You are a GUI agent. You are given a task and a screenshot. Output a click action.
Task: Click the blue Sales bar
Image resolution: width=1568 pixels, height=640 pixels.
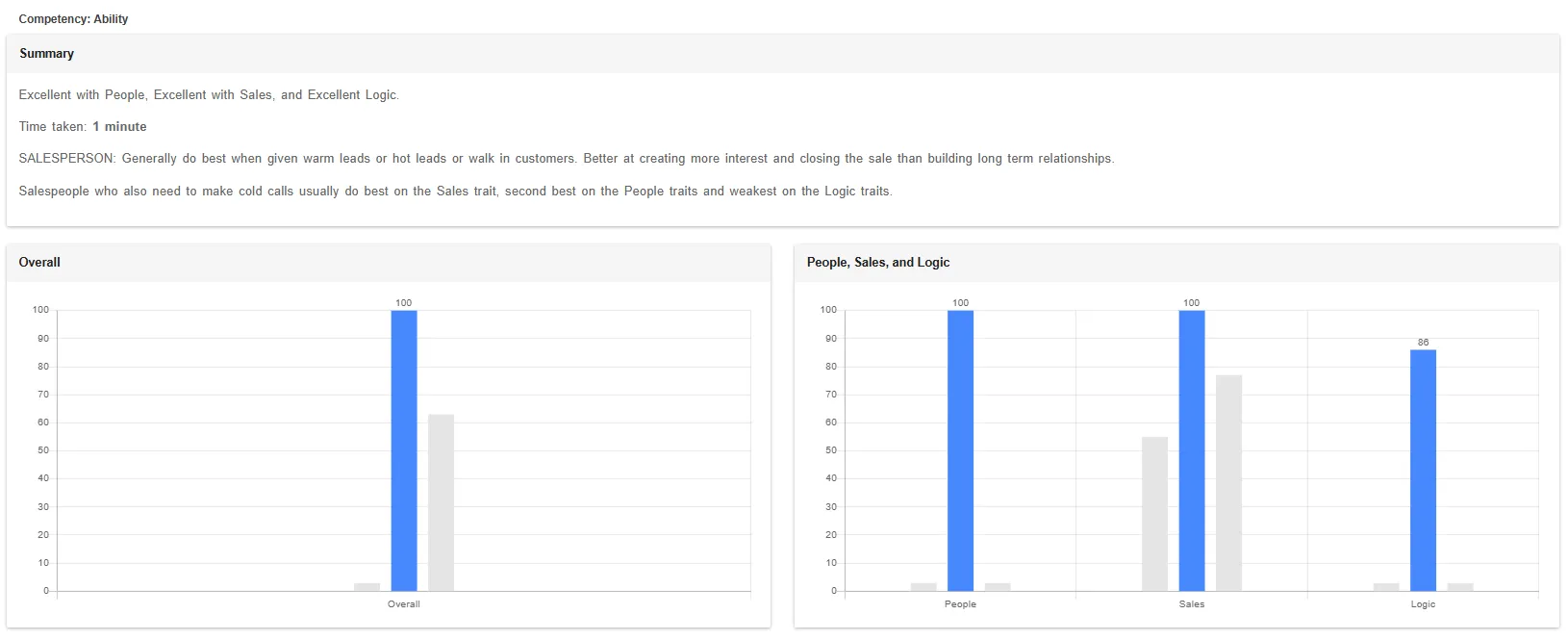click(x=1191, y=450)
